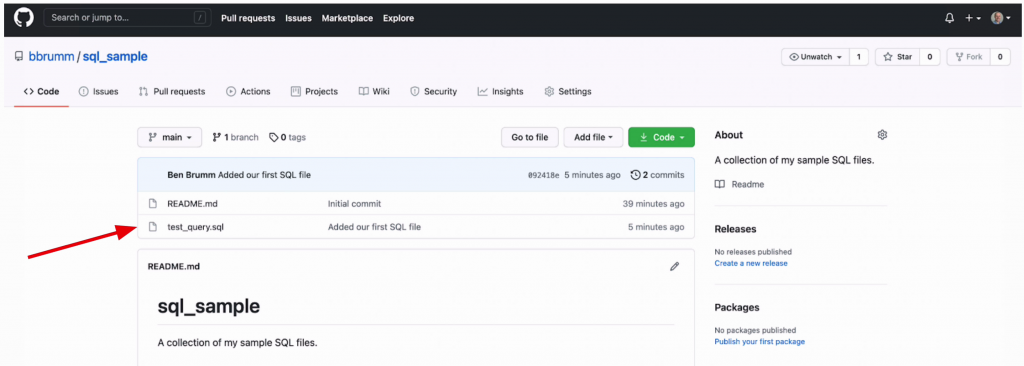
Task: Open the green Code dropdown
Action: [661, 137]
